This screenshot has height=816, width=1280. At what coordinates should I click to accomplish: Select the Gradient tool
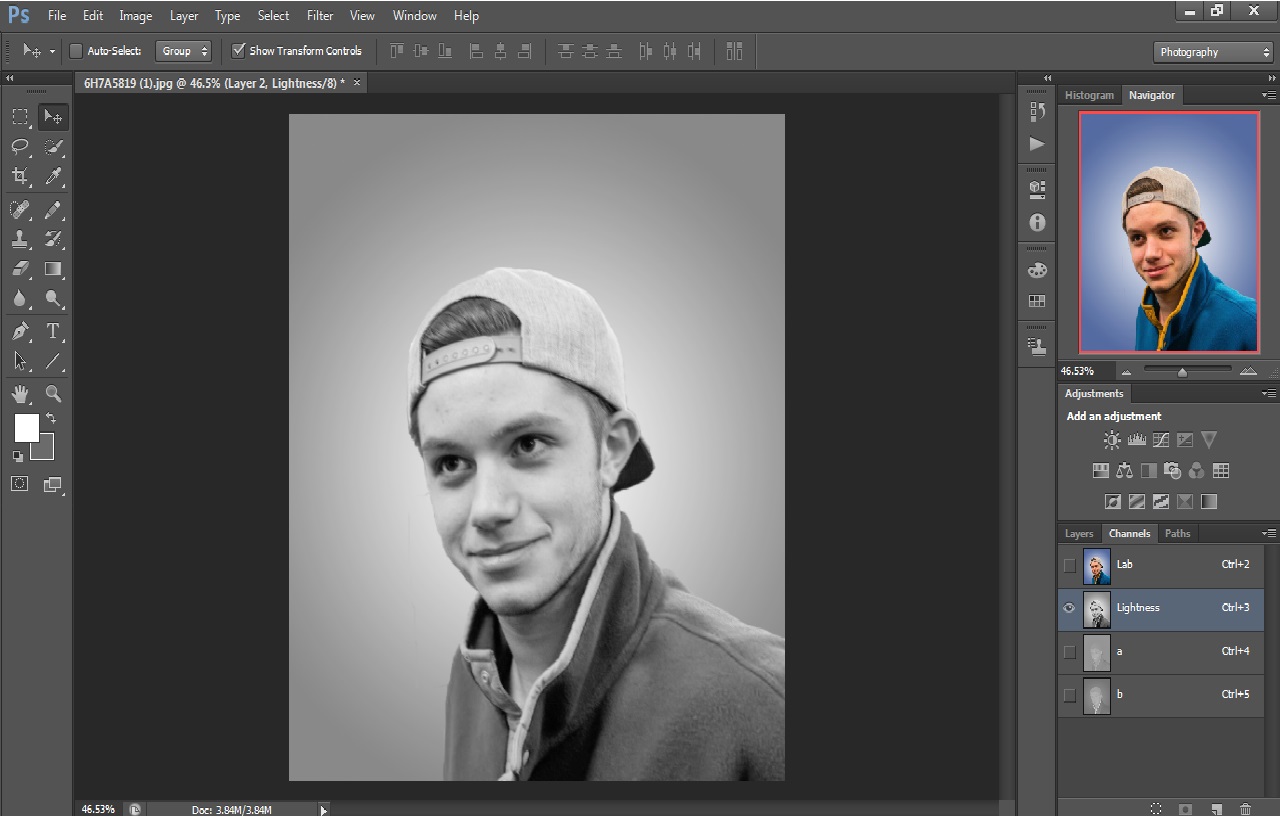coord(54,269)
